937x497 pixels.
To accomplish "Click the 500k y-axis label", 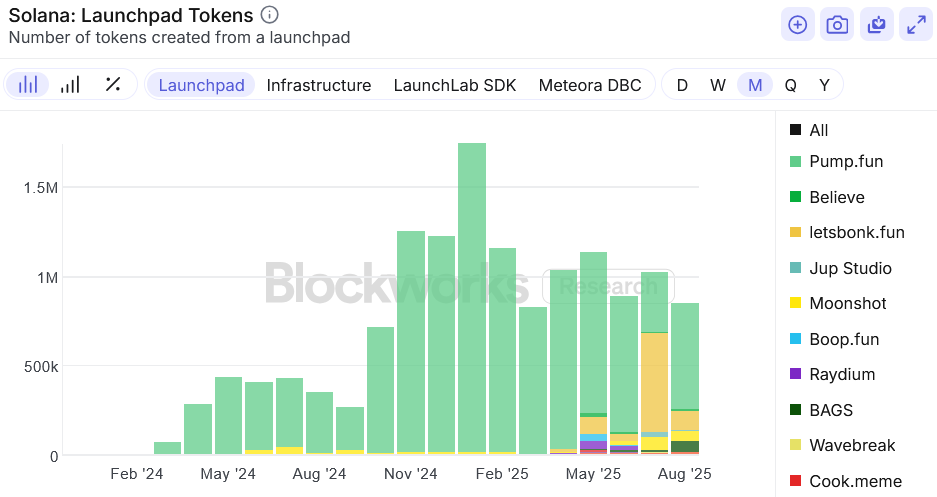I will pyautogui.click(x=41, y=367).
